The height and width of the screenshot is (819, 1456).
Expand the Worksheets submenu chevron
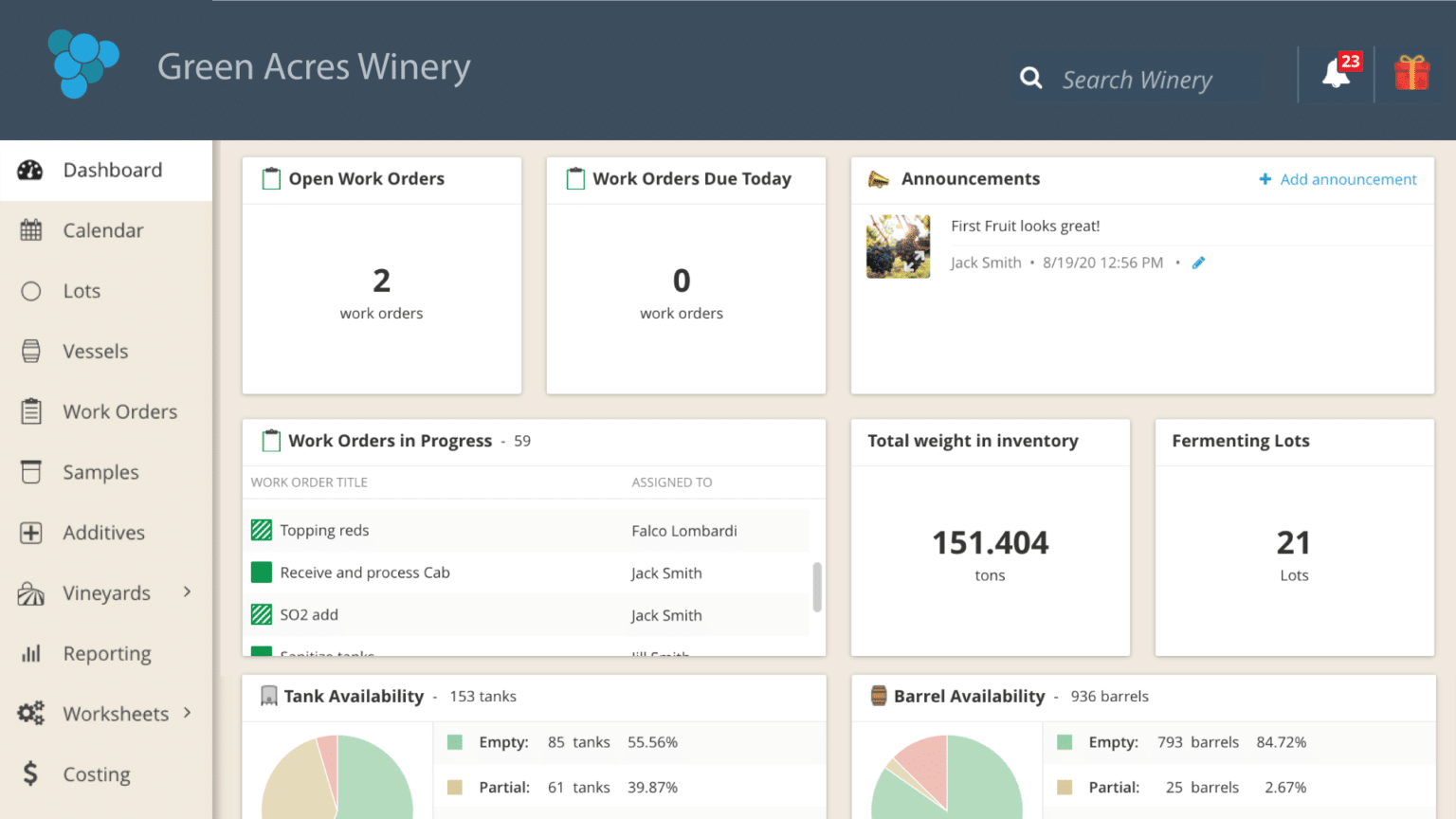tap(187, 713)
